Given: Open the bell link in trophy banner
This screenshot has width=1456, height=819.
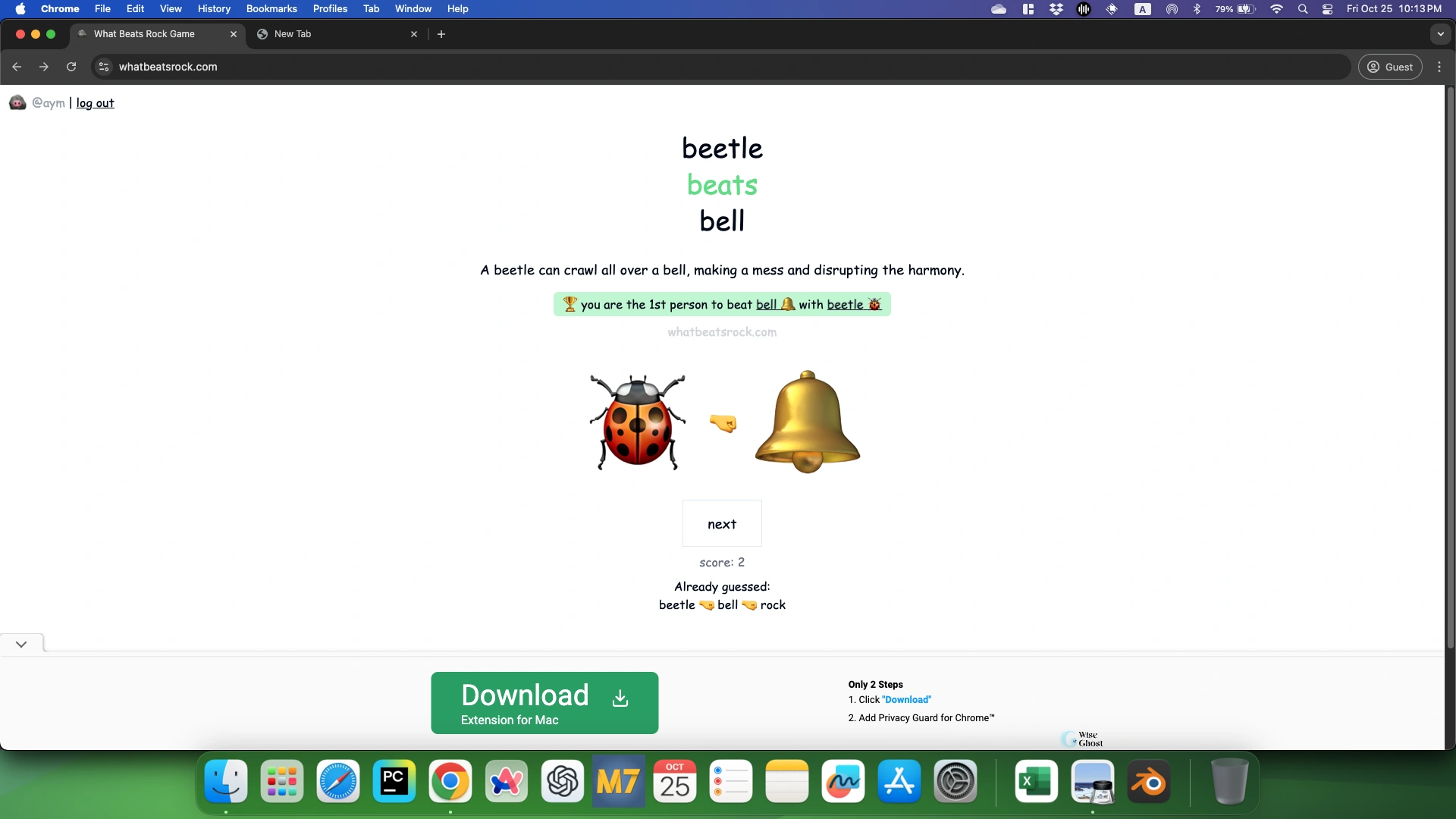Looking at the screenshot, I should [766, 305].
